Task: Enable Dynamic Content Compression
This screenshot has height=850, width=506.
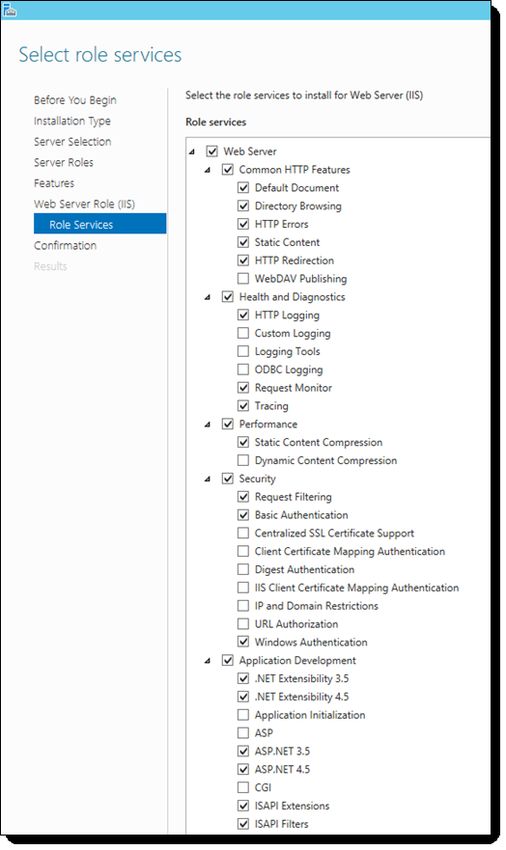Action: (x=244, y=460)
